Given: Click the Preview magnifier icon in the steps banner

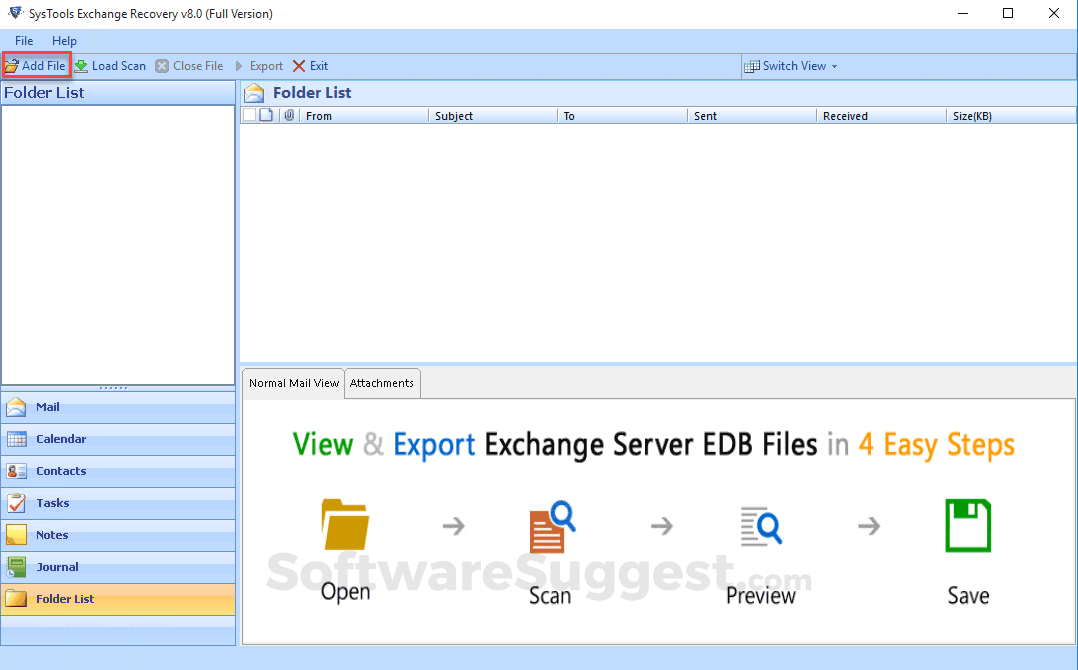Looking at the screenshot, I should click(x=761, y=526).
